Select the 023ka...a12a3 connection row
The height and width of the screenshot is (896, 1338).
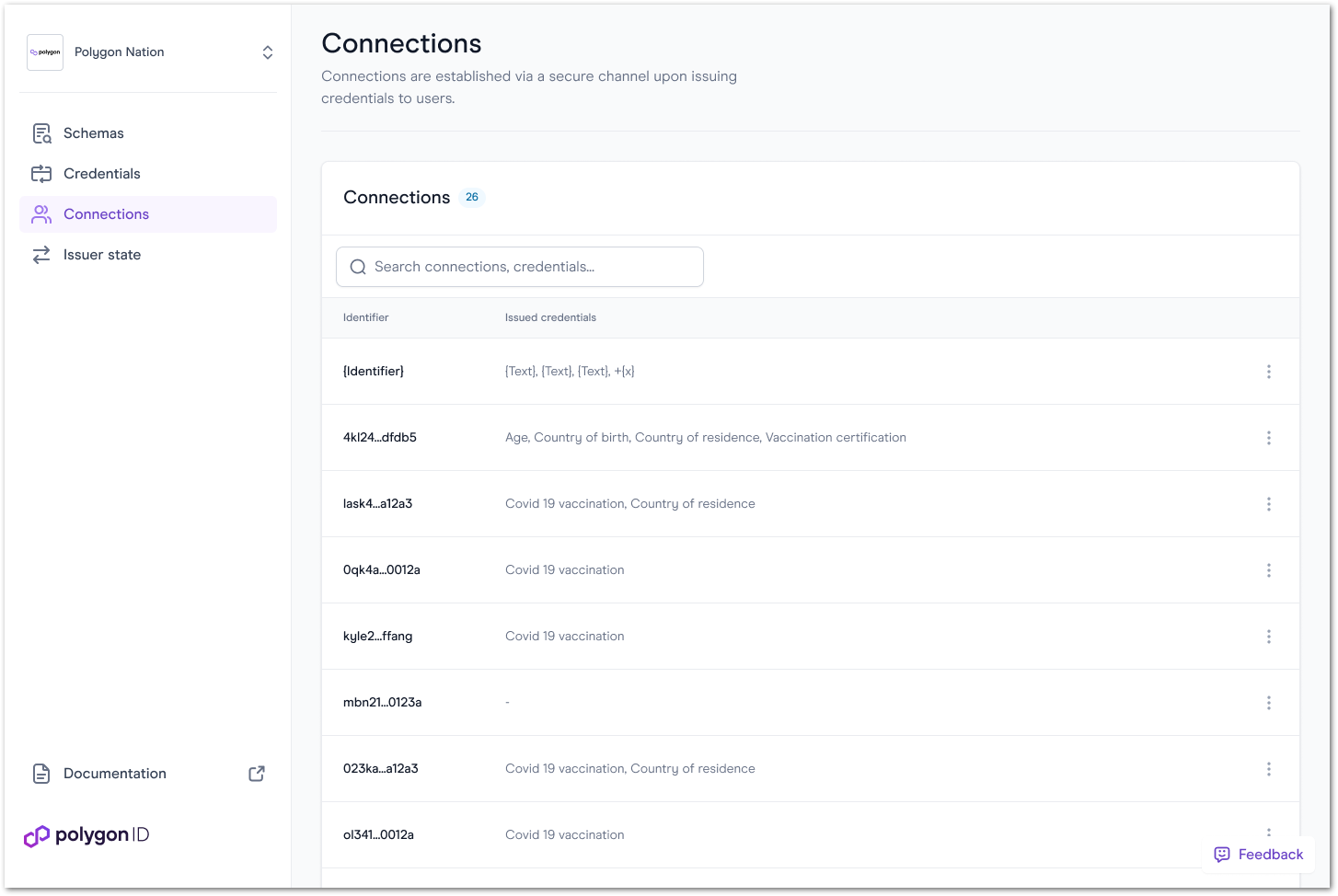(811, 769)
